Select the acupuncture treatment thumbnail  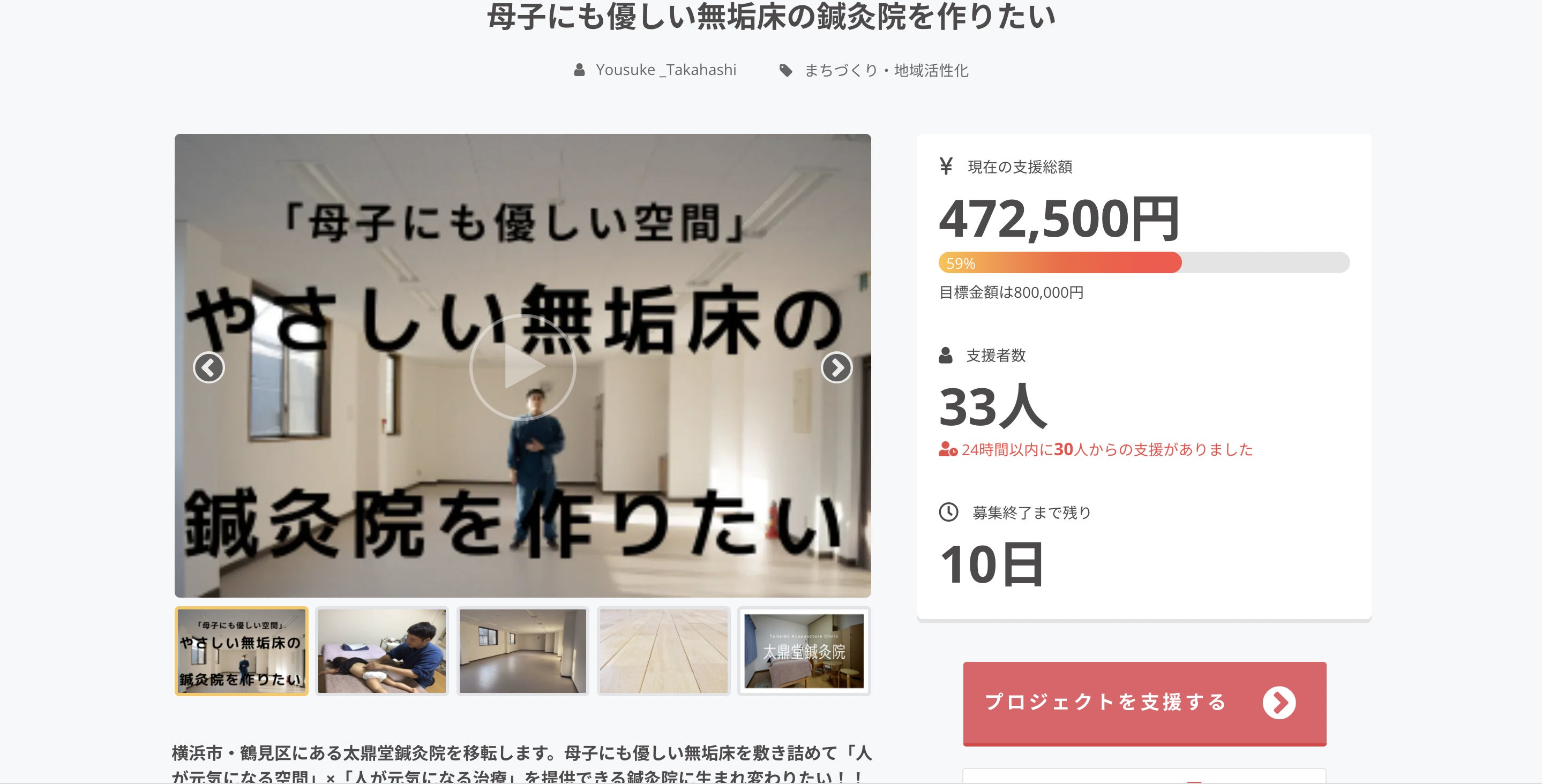[382, 651]
